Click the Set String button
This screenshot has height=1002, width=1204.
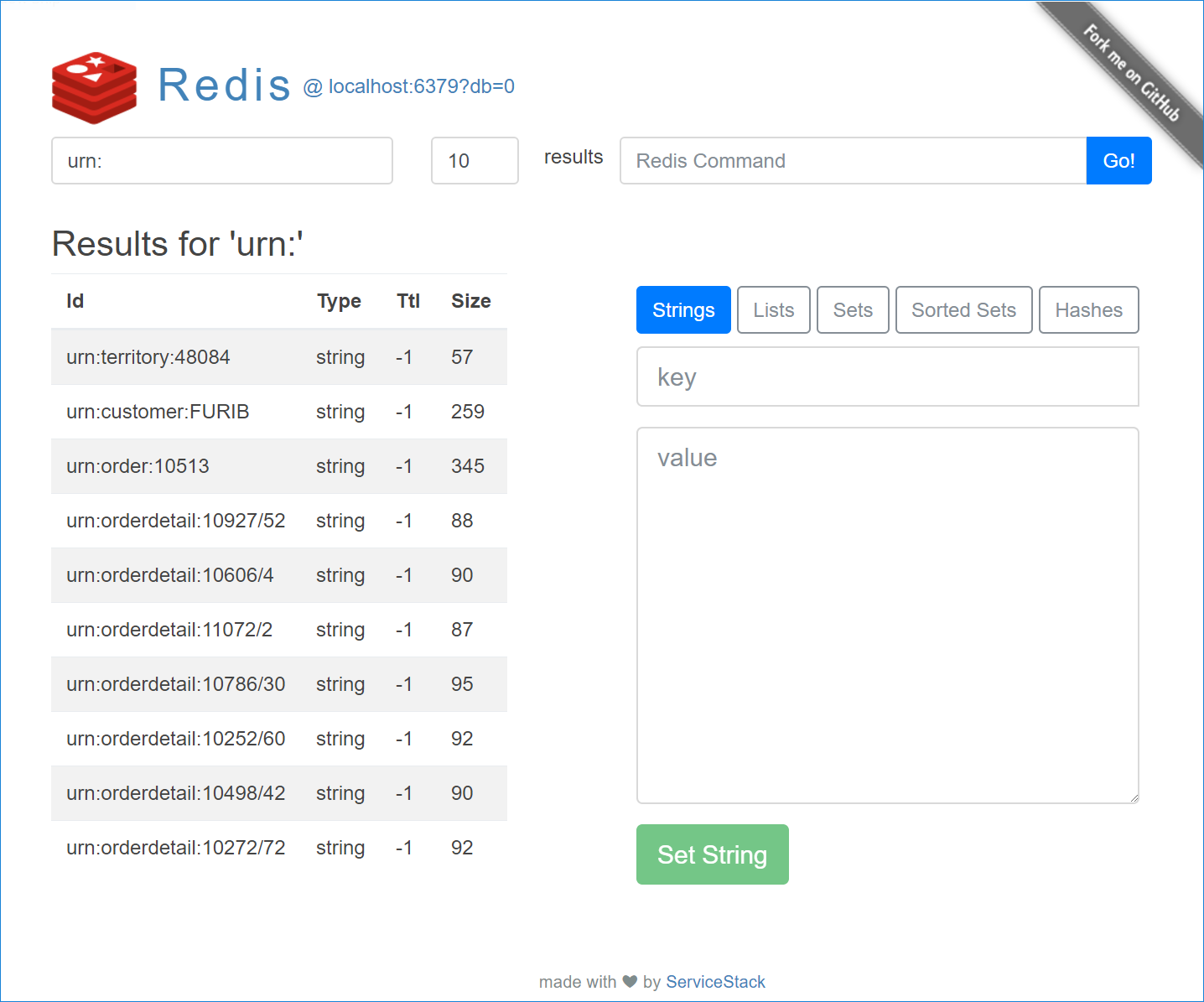713,854
